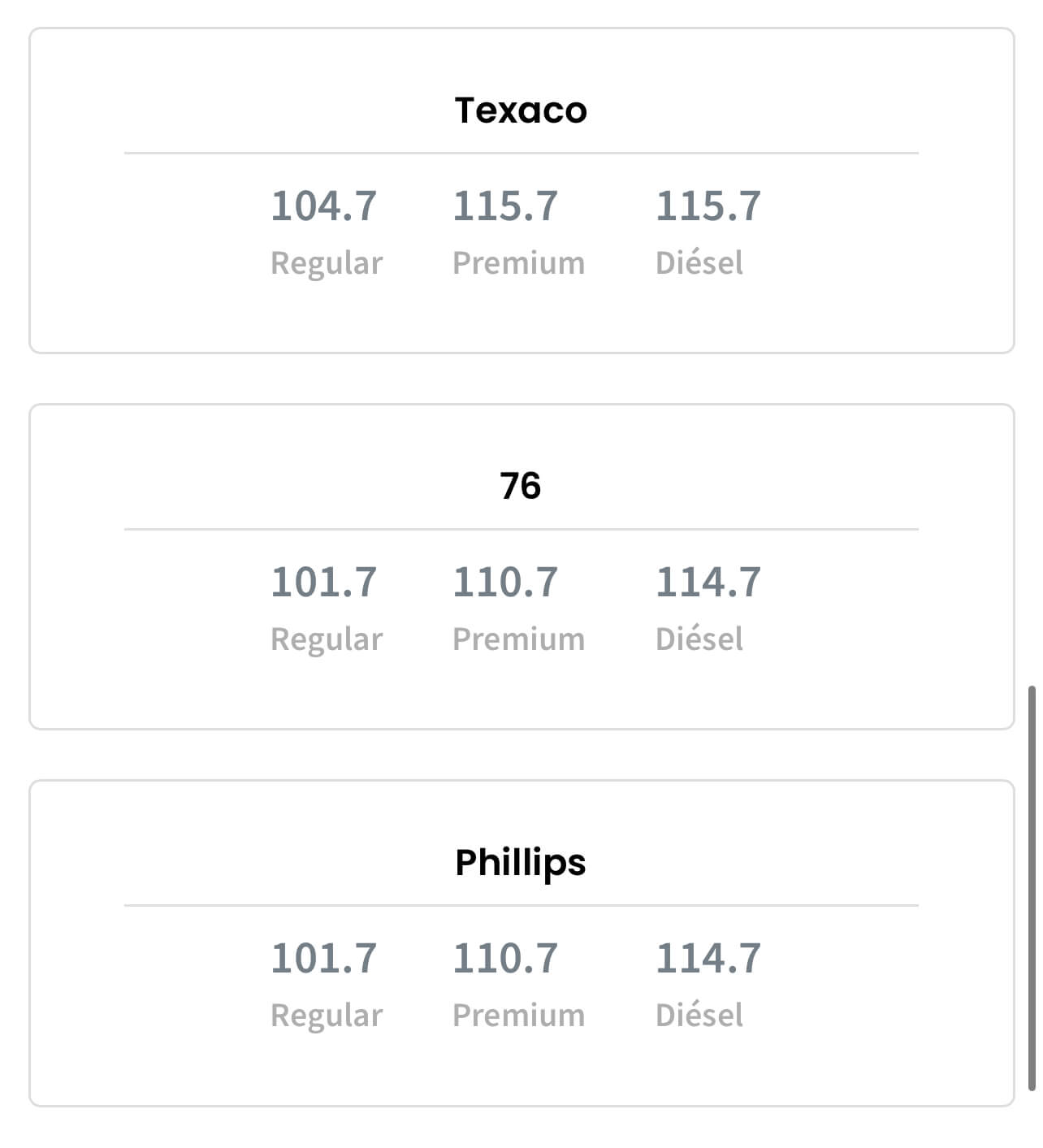1043x1148 pixels.
Task: Tap the Regular label in 76 card
Action: click(327, 639)
